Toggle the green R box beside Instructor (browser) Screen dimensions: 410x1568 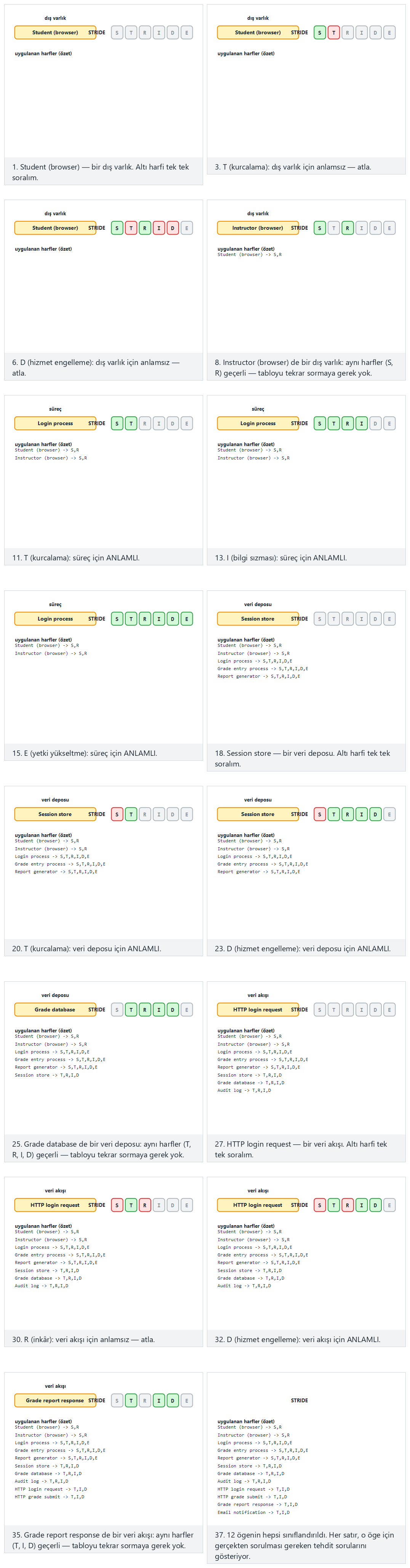pyautogui.click(x=347, y=228)
